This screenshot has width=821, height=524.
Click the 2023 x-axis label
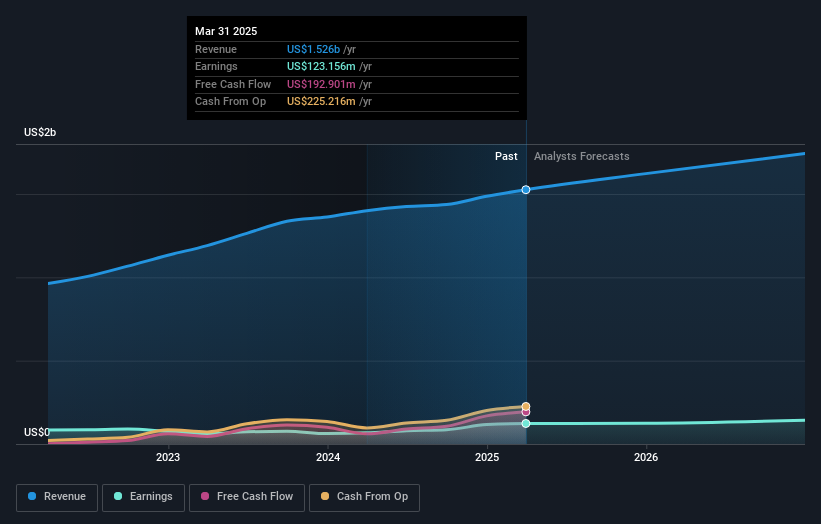click(168, 458)
